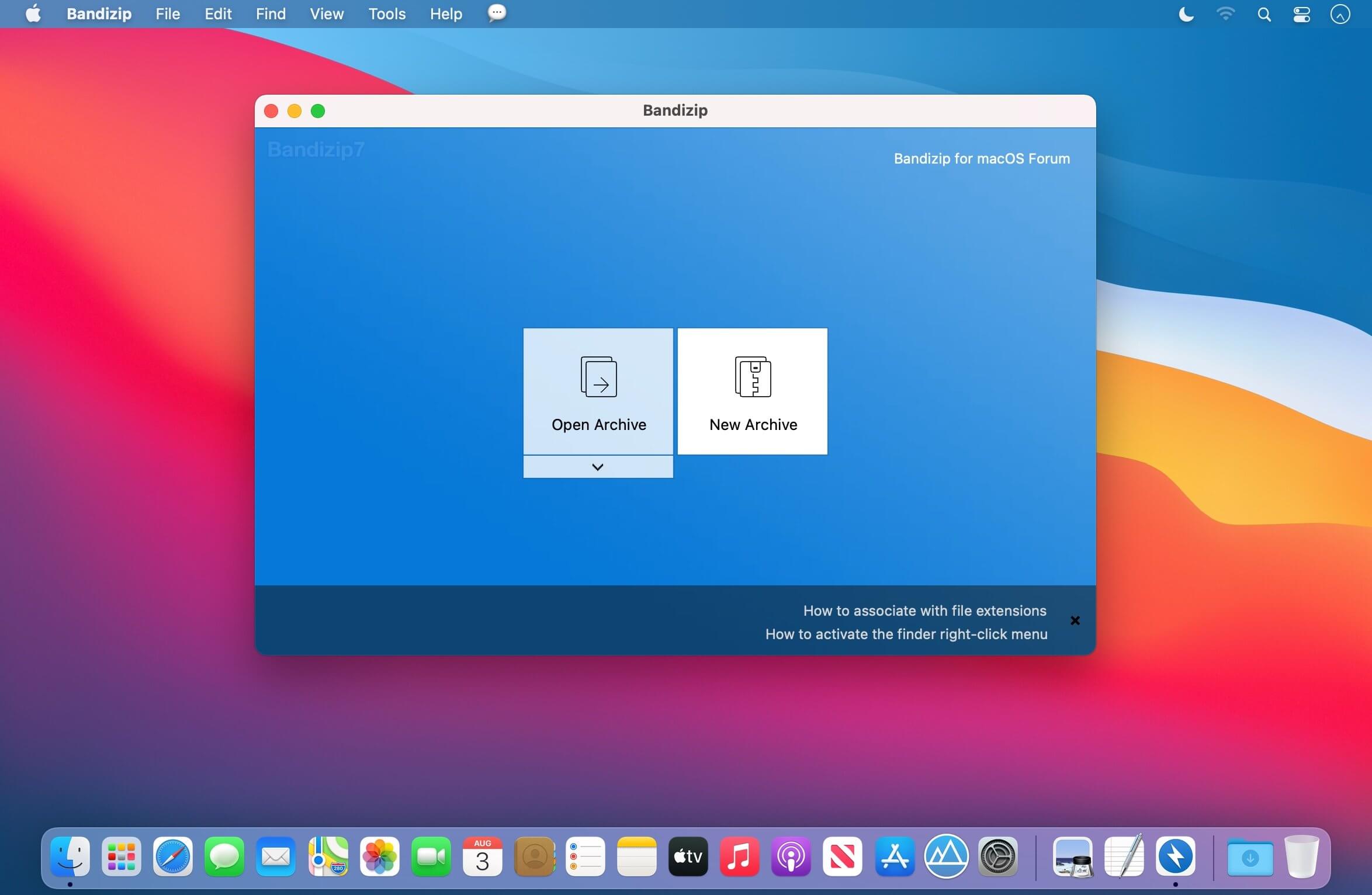Open Control Center in menu bar
This screenshot has width=1372, height=895.
(1301, 14)
